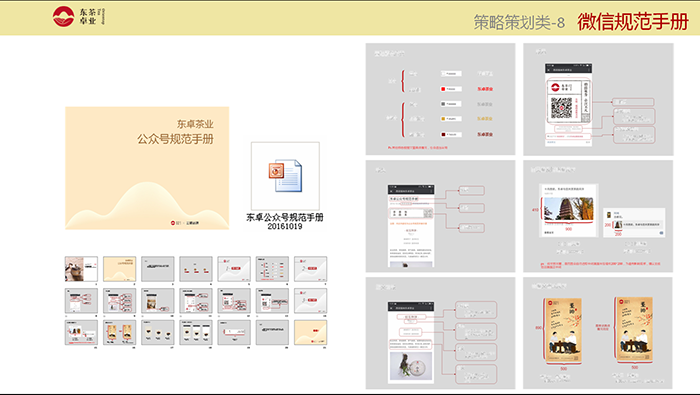Select the pagoda cover photo
The height and width of the screenshot is (395, 700).
pyautogui.click(x=568, y=208)
